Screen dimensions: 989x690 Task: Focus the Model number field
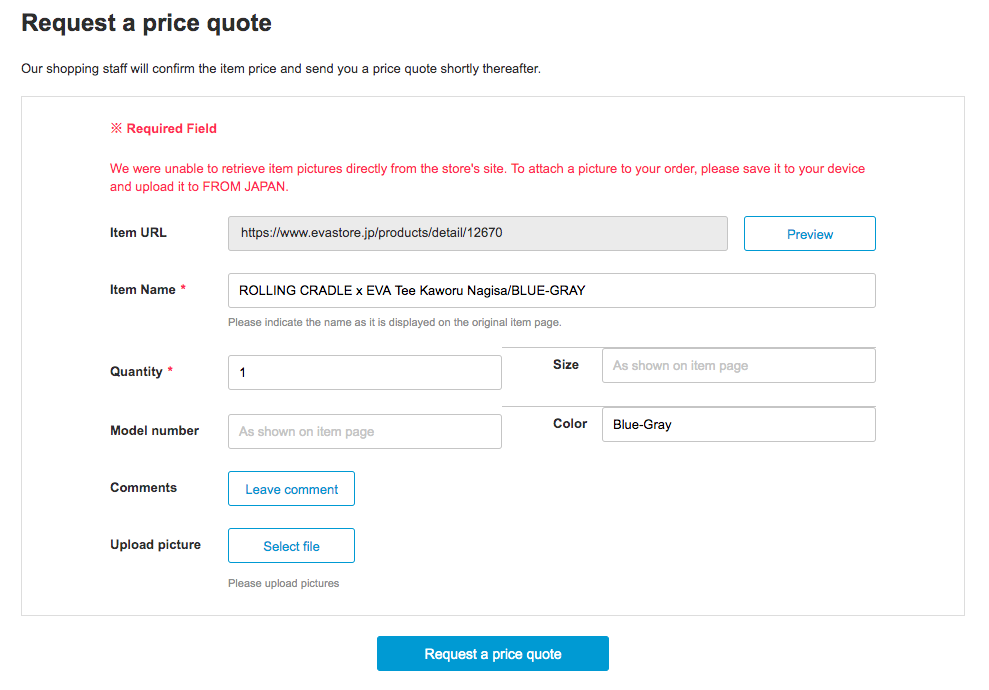pyautogui.click(x=365, y=431)
